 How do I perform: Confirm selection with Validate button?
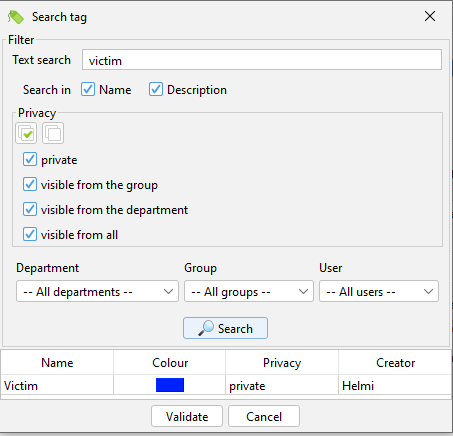pyautogui.click(x=187, y=416)
